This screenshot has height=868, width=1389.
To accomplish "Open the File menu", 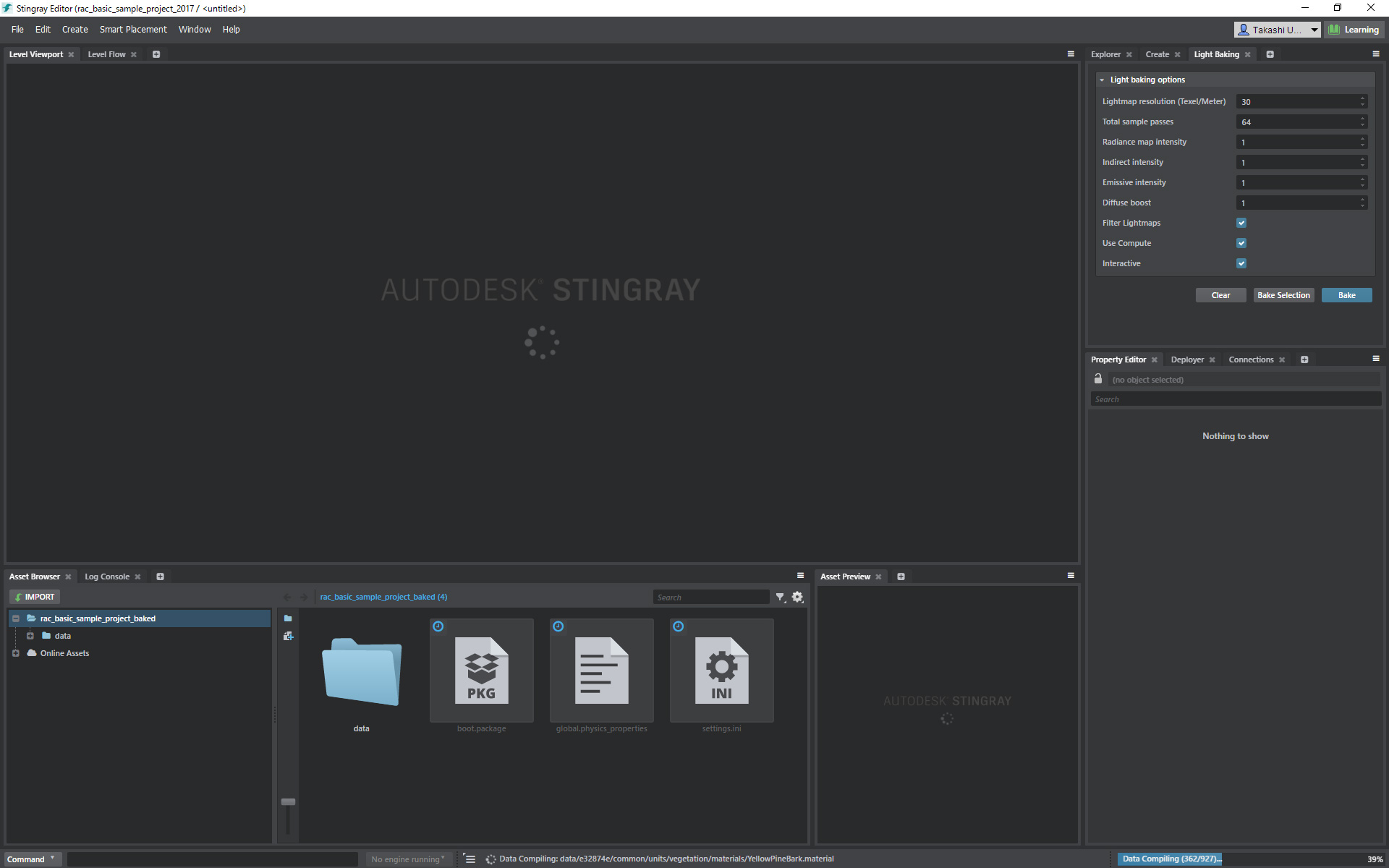I will [x=17, y=30].
